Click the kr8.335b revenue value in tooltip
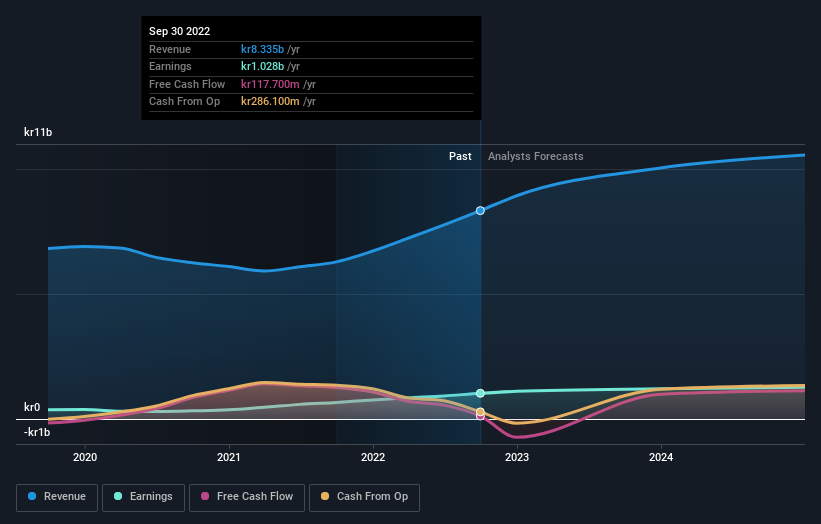 [x=262, y=49]
